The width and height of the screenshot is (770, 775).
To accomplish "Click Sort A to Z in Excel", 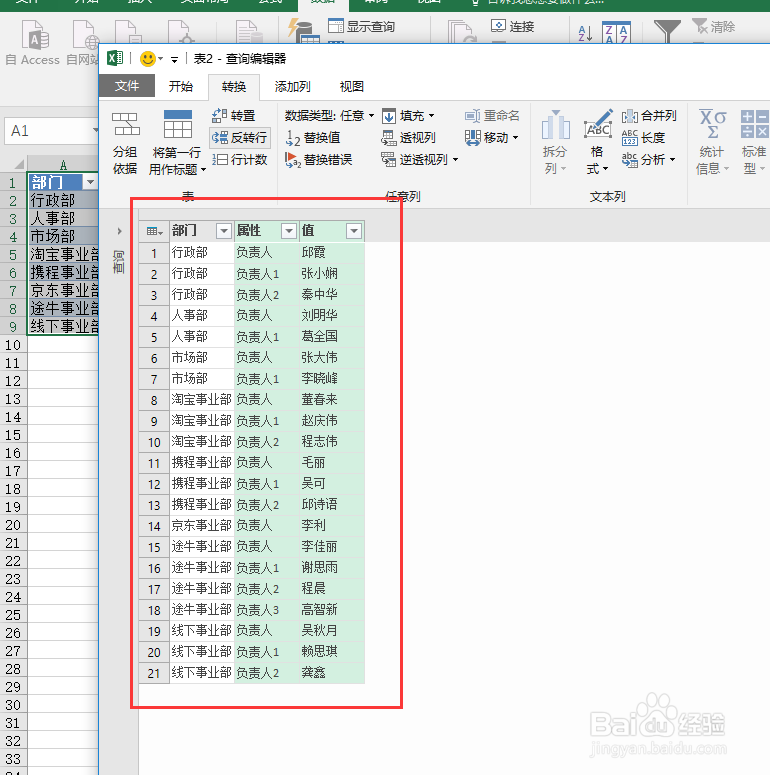I will pyautogui.click(x=585, y=33).
